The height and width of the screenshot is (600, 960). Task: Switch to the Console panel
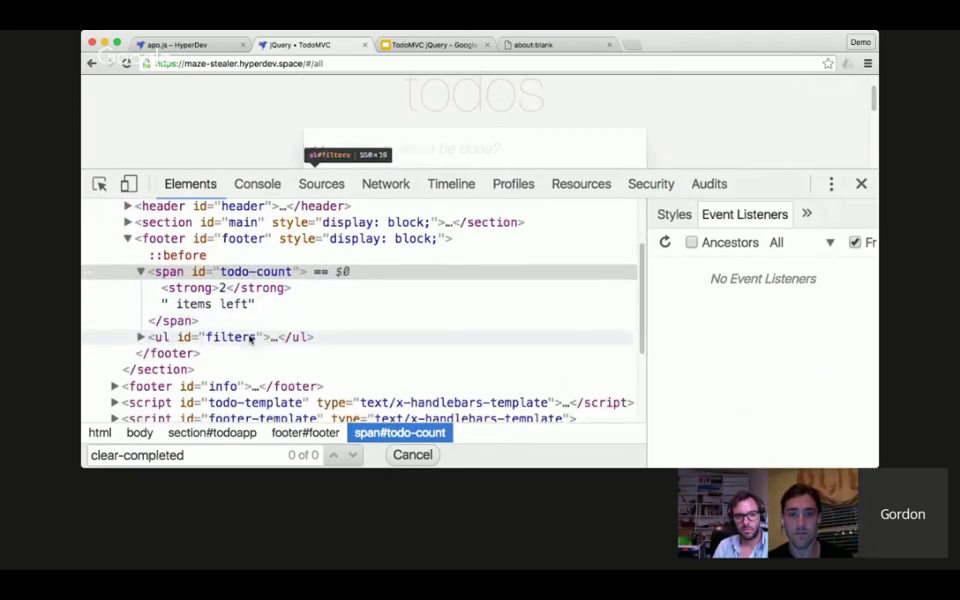(x=257, y=184)
